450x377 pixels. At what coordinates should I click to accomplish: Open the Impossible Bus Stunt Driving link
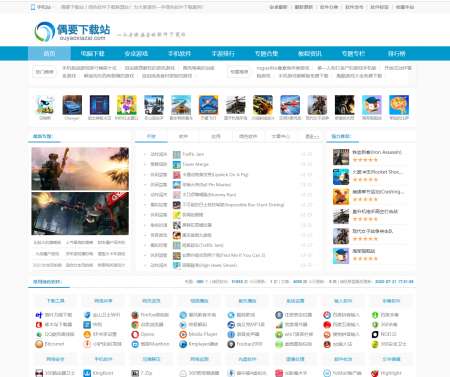click(x=233, y=205)
